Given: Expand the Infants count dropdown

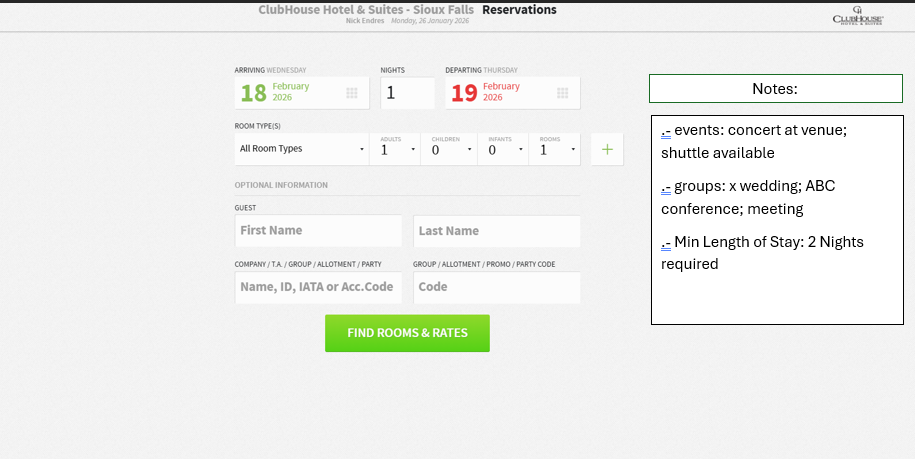Looking at the screenshot, I should [x=503, y=149].
